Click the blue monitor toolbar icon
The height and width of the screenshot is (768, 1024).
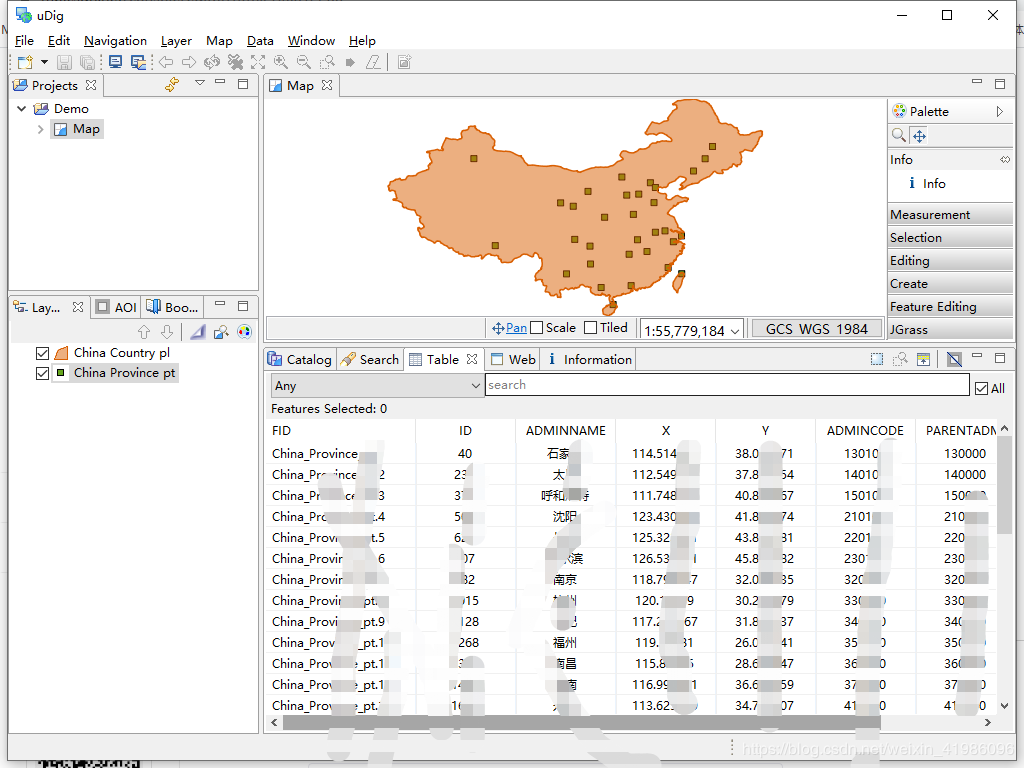116,62
